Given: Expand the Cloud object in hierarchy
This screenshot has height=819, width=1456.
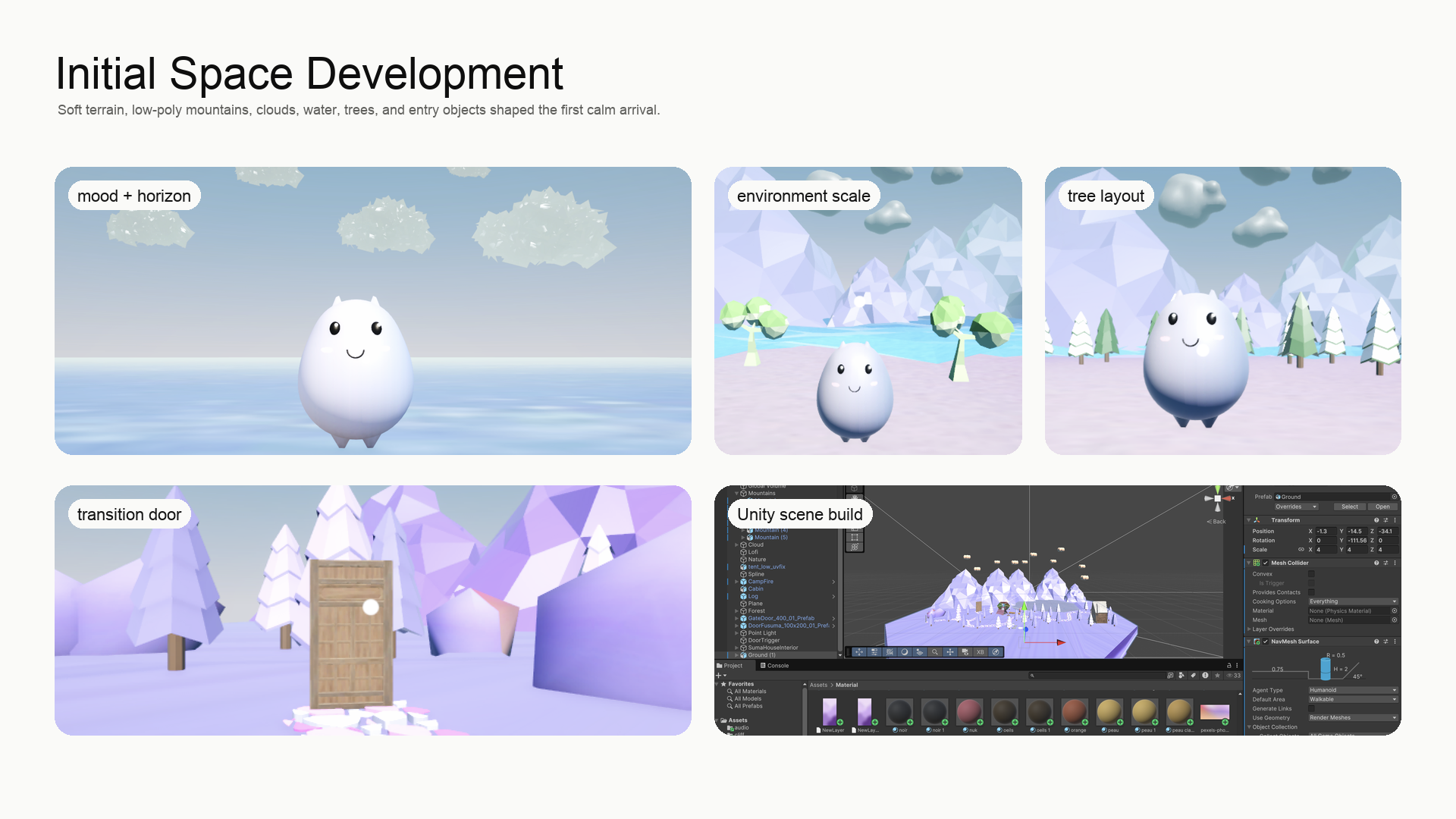Looking at the screenshot, I should 736,544.
